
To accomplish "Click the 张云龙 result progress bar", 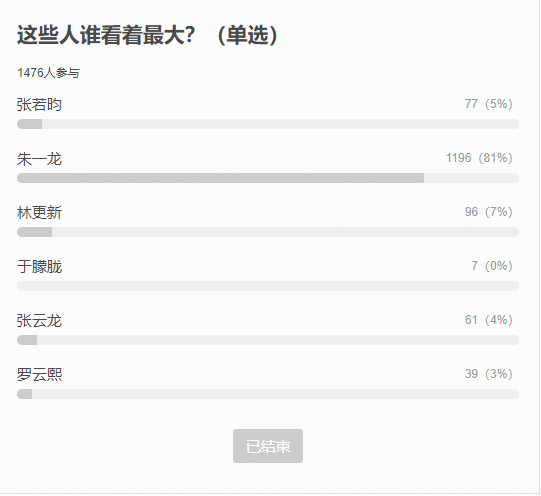I will coord(268,340).
